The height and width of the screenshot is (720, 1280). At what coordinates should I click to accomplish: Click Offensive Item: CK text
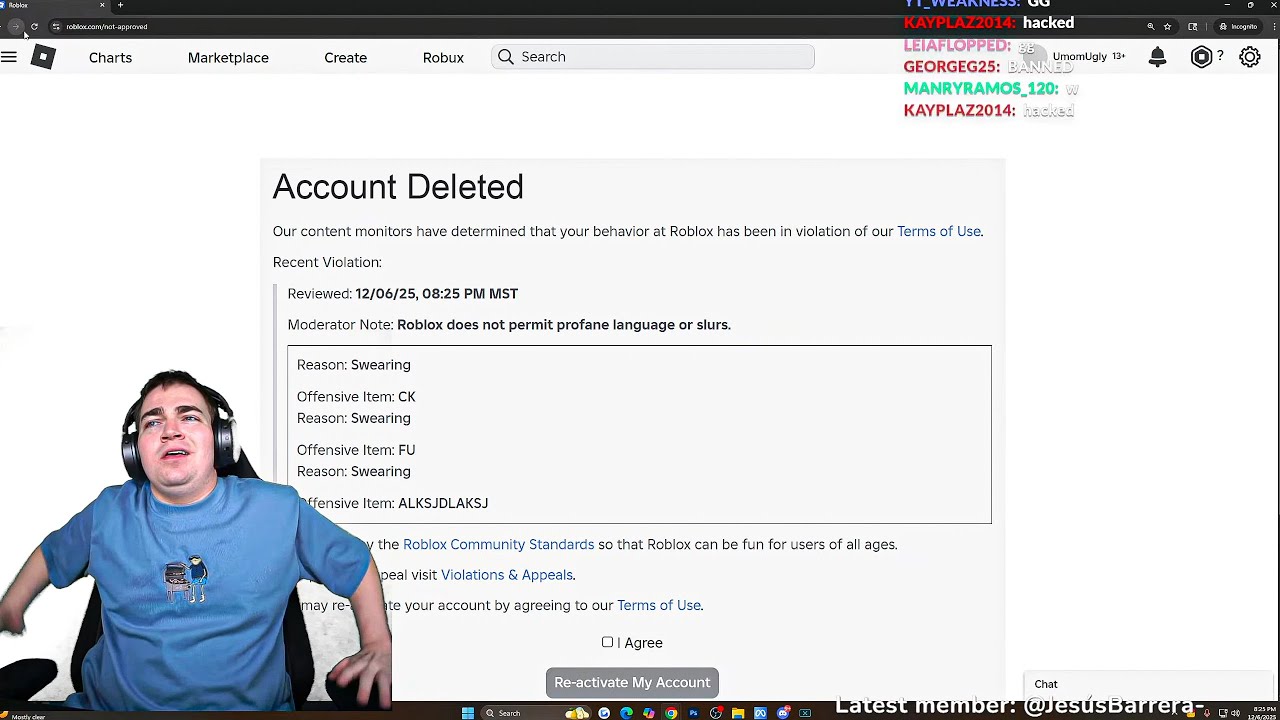pyautogui.click(x=356, y=397)
